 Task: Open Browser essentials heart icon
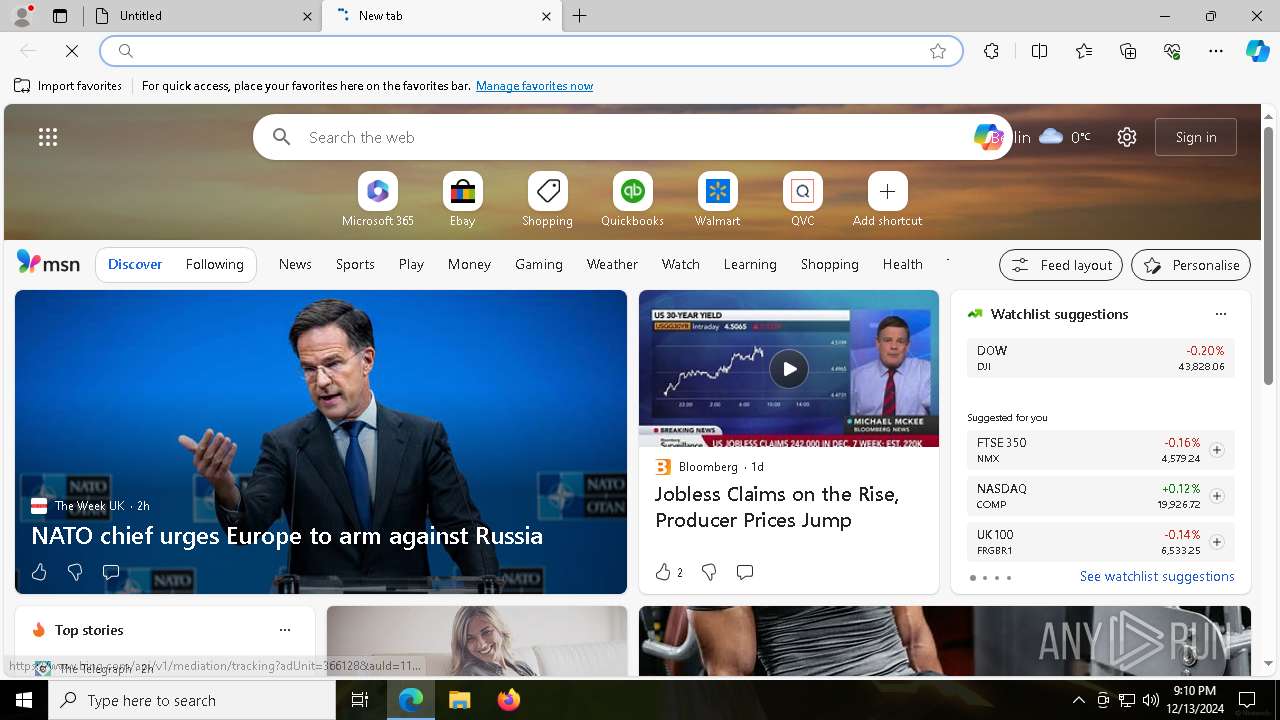click(1172, 51)
